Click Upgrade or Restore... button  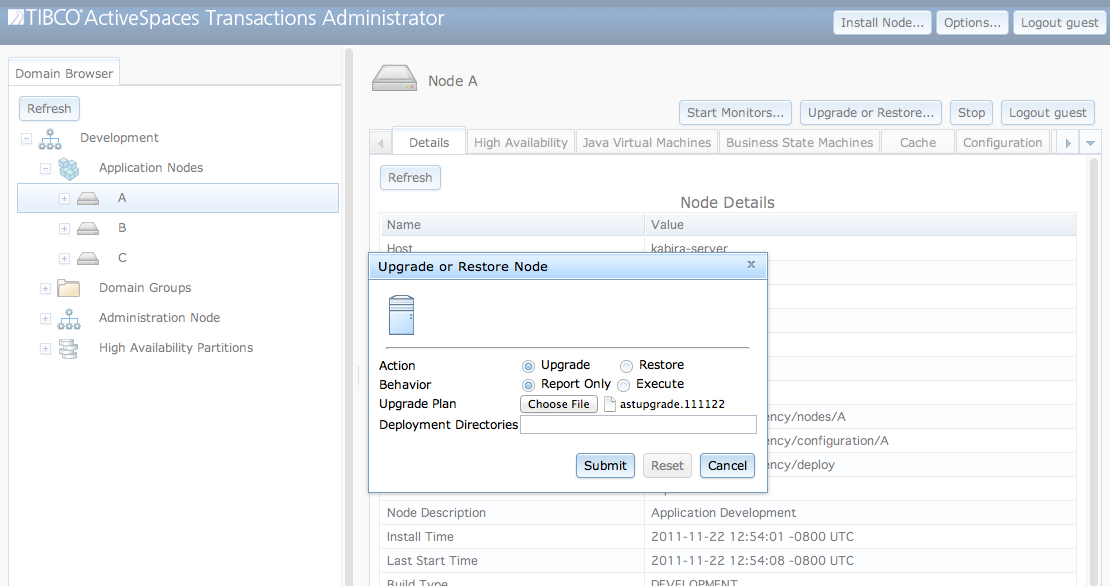click(x=871, y=113)
